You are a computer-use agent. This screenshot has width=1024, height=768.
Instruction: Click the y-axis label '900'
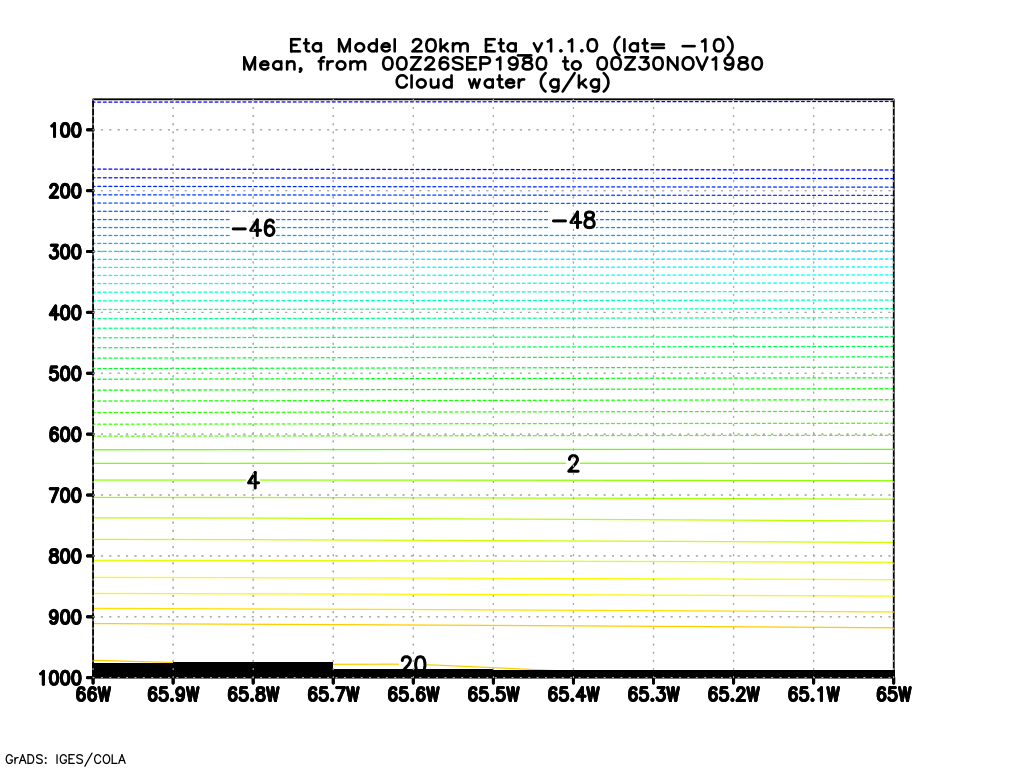tap(66, 617)
